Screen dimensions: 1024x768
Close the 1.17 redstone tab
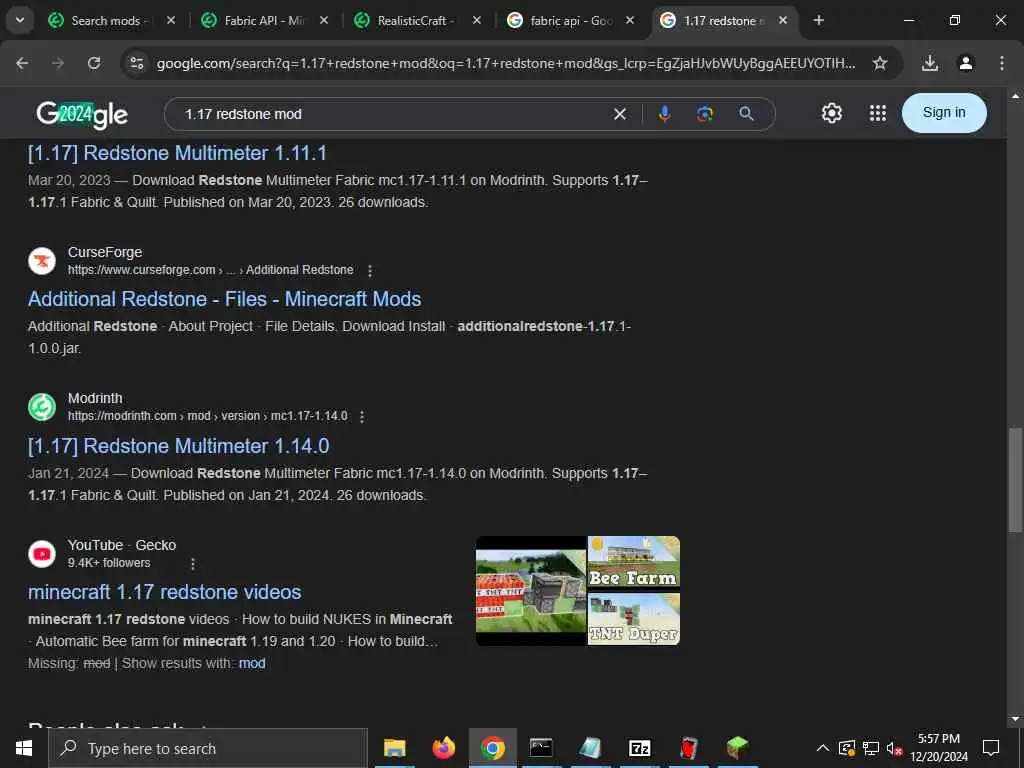pyautogui.click(x=783, y=21)
